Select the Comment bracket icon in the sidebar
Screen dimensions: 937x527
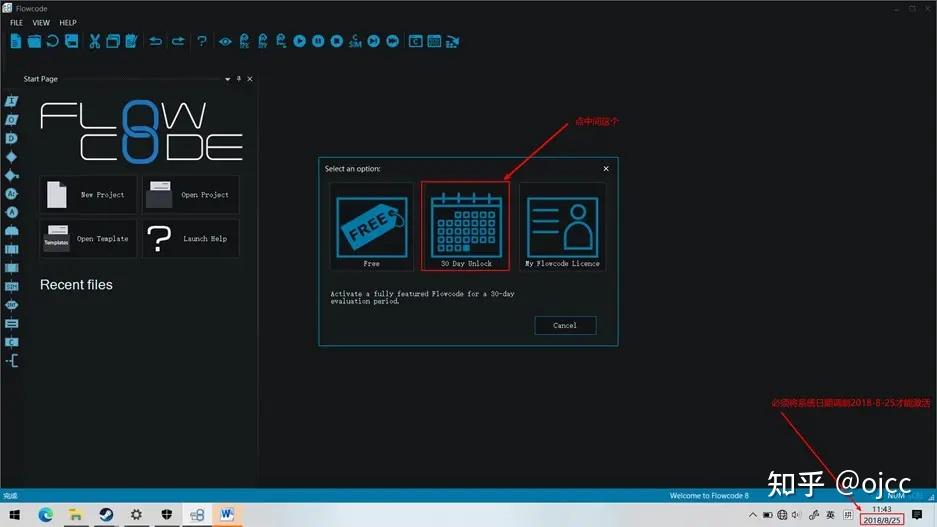(x=11, y=360)
